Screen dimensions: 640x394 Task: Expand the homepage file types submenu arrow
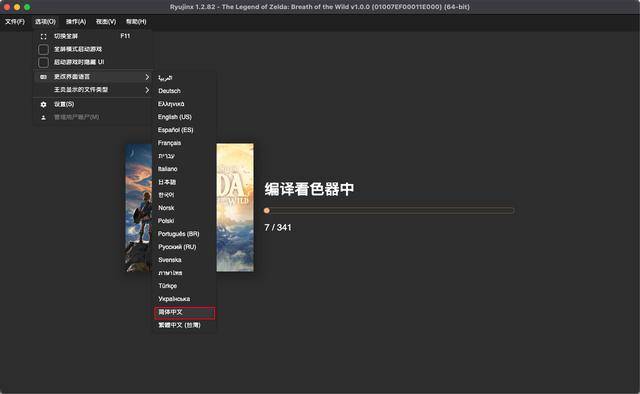(147, 90)
